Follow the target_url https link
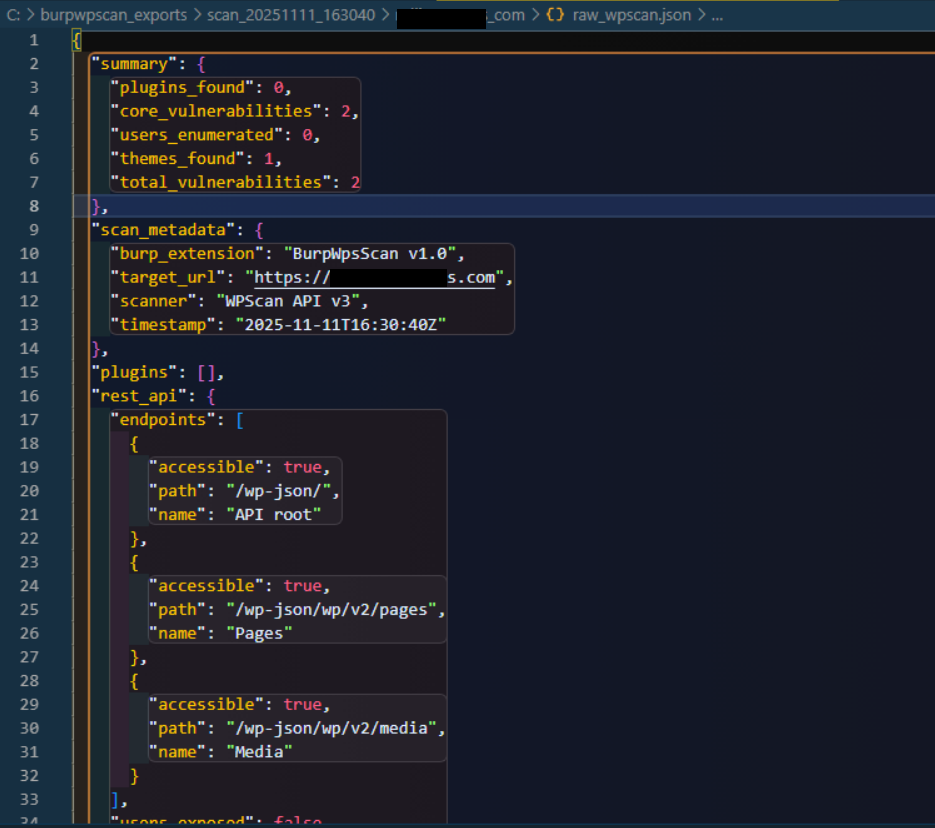 coord(374,278)
